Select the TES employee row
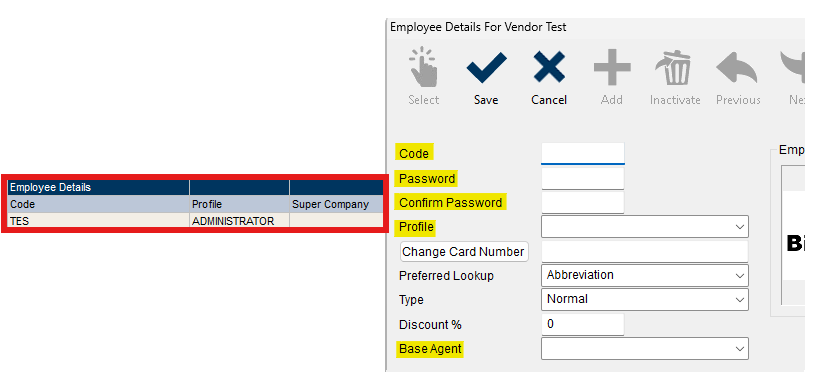Screen dimensions: 813x378 [x=195, y=221]
